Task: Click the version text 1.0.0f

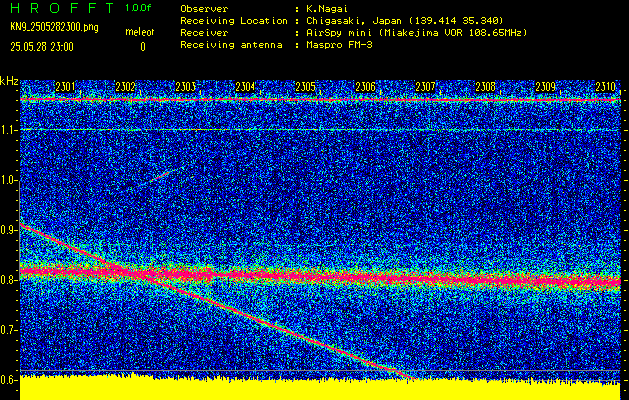Action: point(138,8)
